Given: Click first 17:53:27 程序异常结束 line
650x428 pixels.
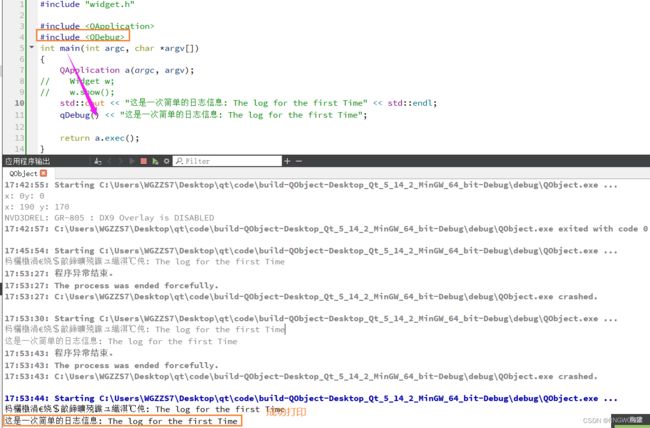Looking at the screenshot, I should click(59, 273).
